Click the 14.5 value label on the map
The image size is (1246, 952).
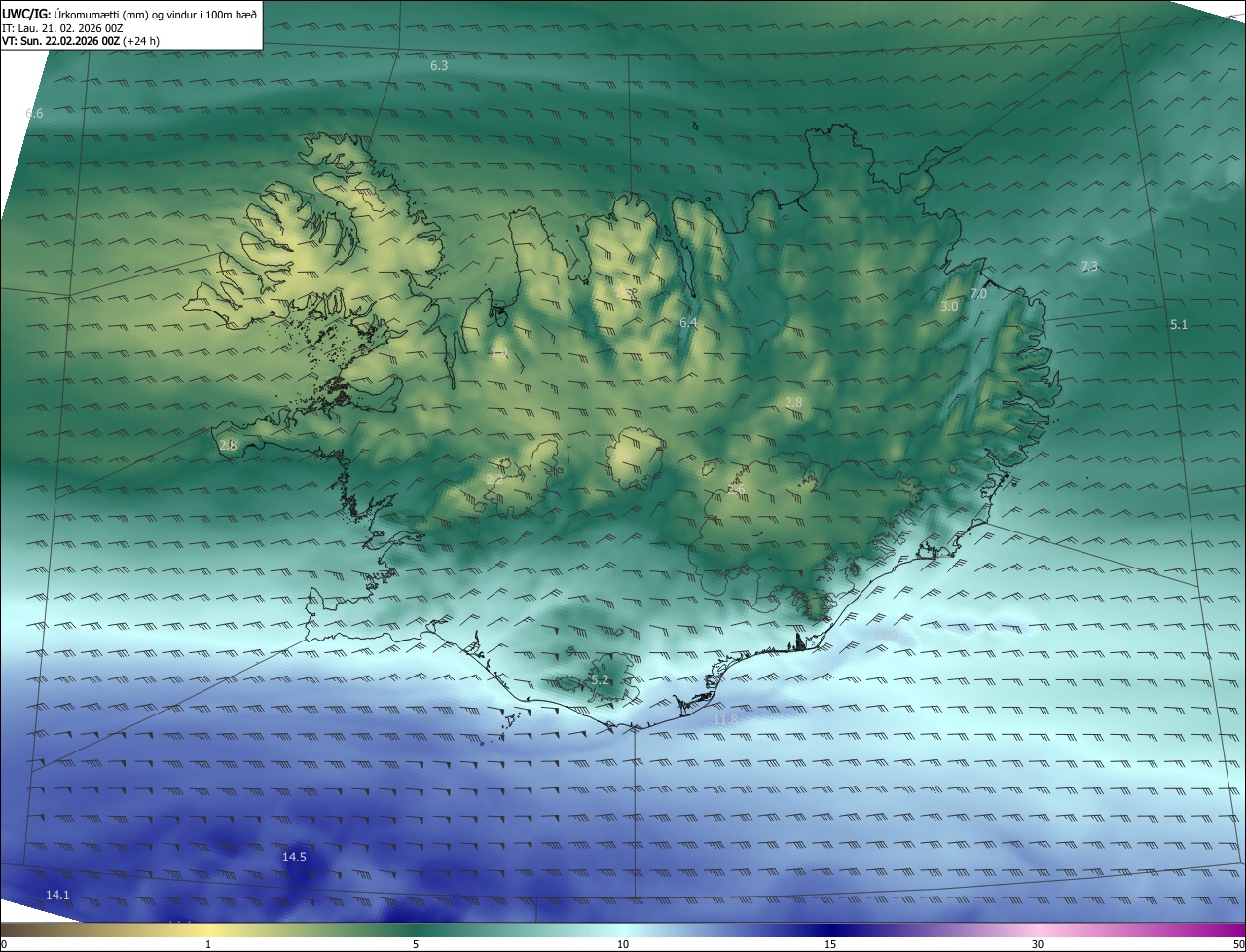click(x=294, y=858)
